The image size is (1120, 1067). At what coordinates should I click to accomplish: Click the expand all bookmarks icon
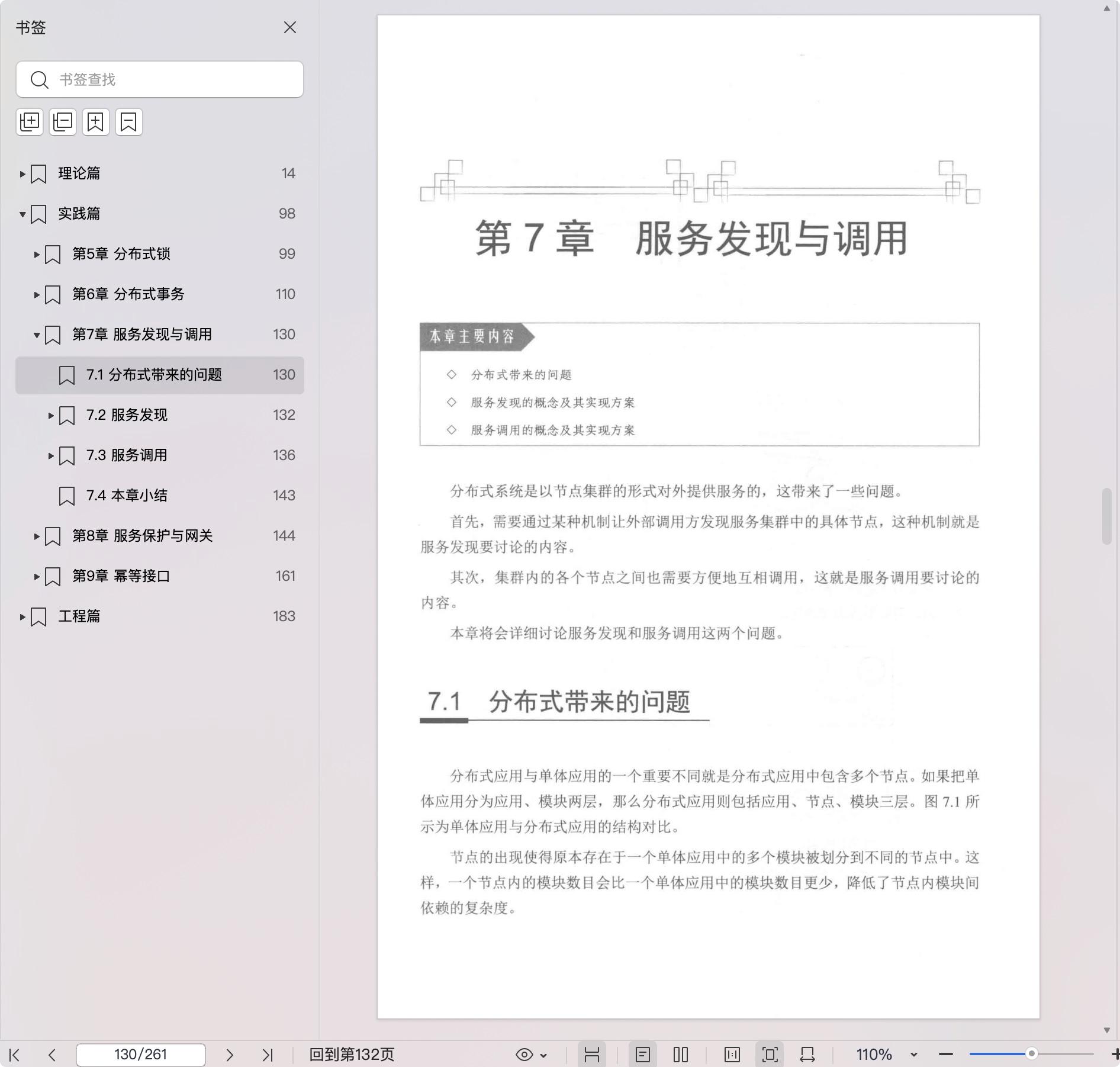[30, 122]
